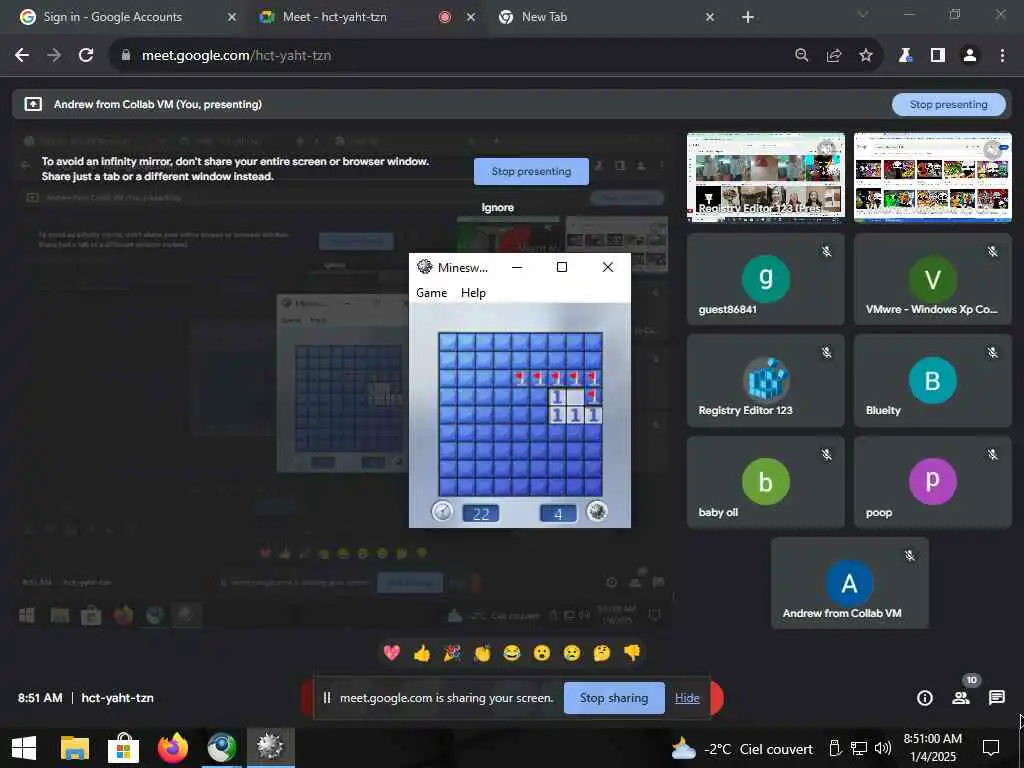
Task: Close the New Tab browser tab
Action: coord(710,17)
